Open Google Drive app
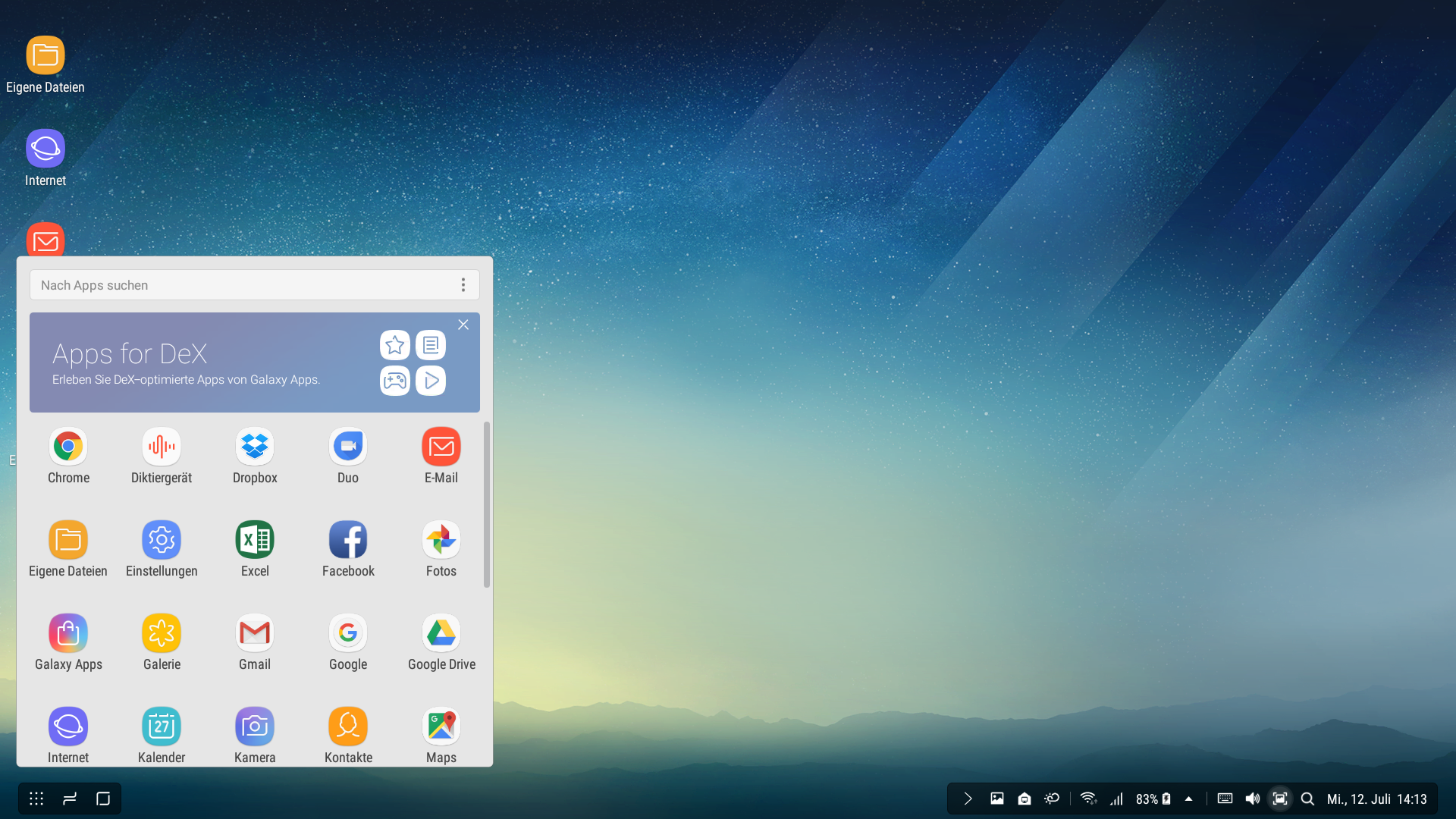The height and width of the screenshot is (819, 1456). tap(441, 634)
